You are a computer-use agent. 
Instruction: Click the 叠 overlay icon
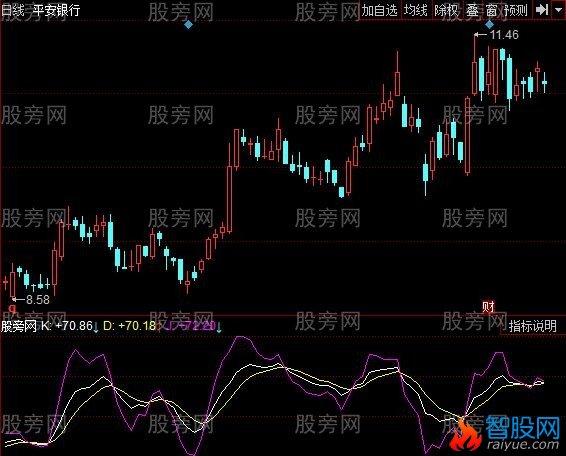472,10
